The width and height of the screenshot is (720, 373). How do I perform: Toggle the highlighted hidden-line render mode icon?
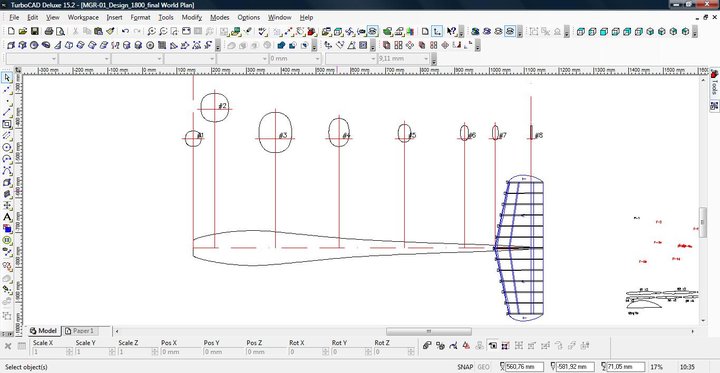510,31
